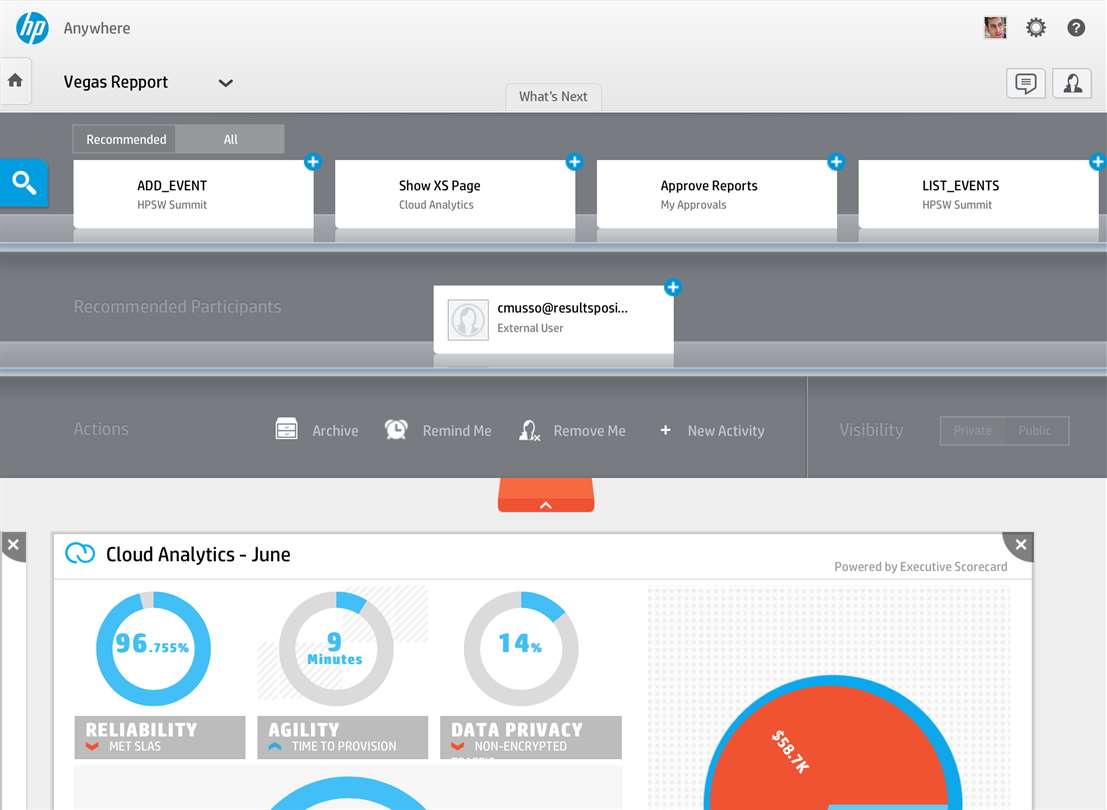Click the New Activity label
Viewport: 1107px width, 810px height.
coord(726,431)
